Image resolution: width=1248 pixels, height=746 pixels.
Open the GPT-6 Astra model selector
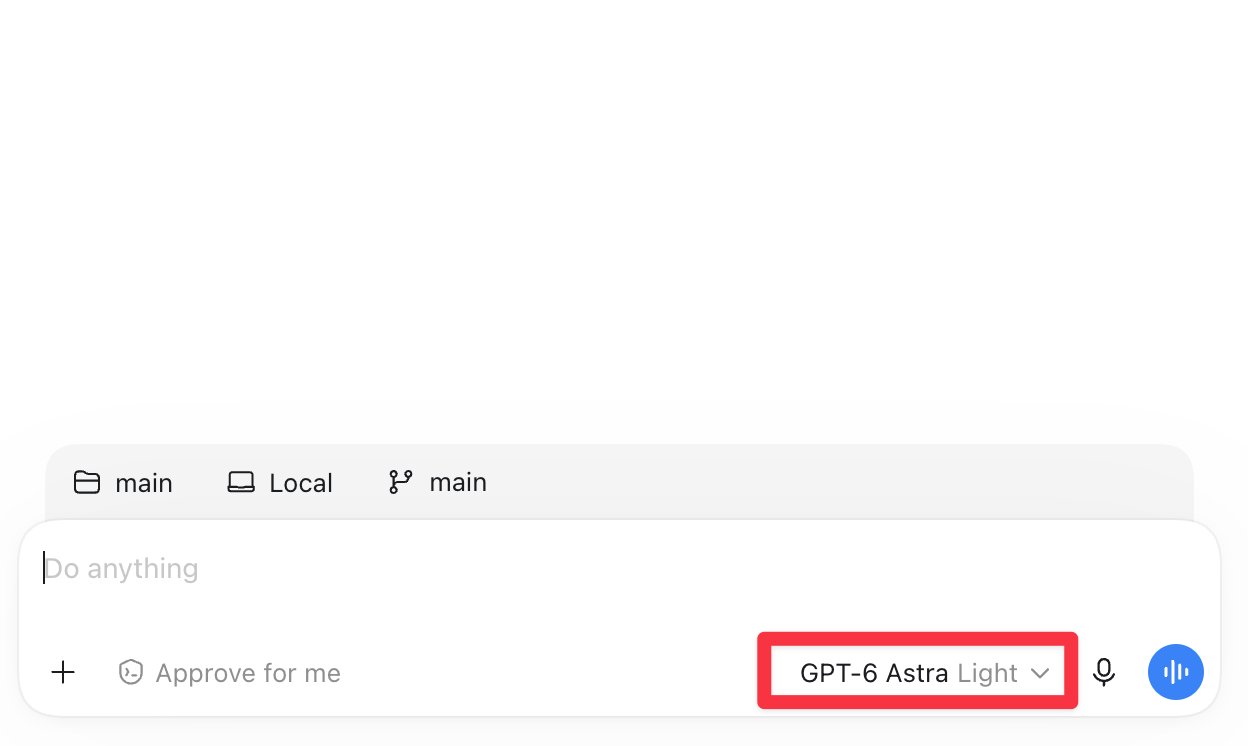coord(925,673)
